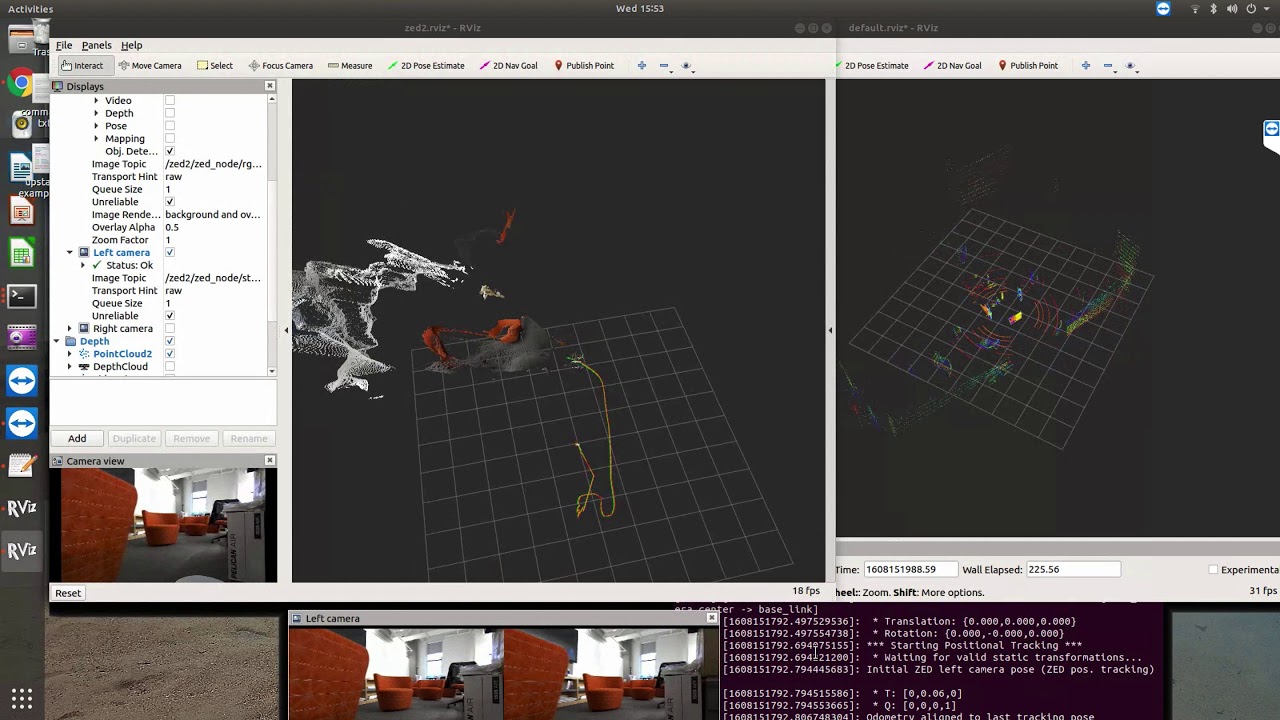Close the Displays panel
The height and width of the screenshot is (720, 1280).
pos(269,86)
